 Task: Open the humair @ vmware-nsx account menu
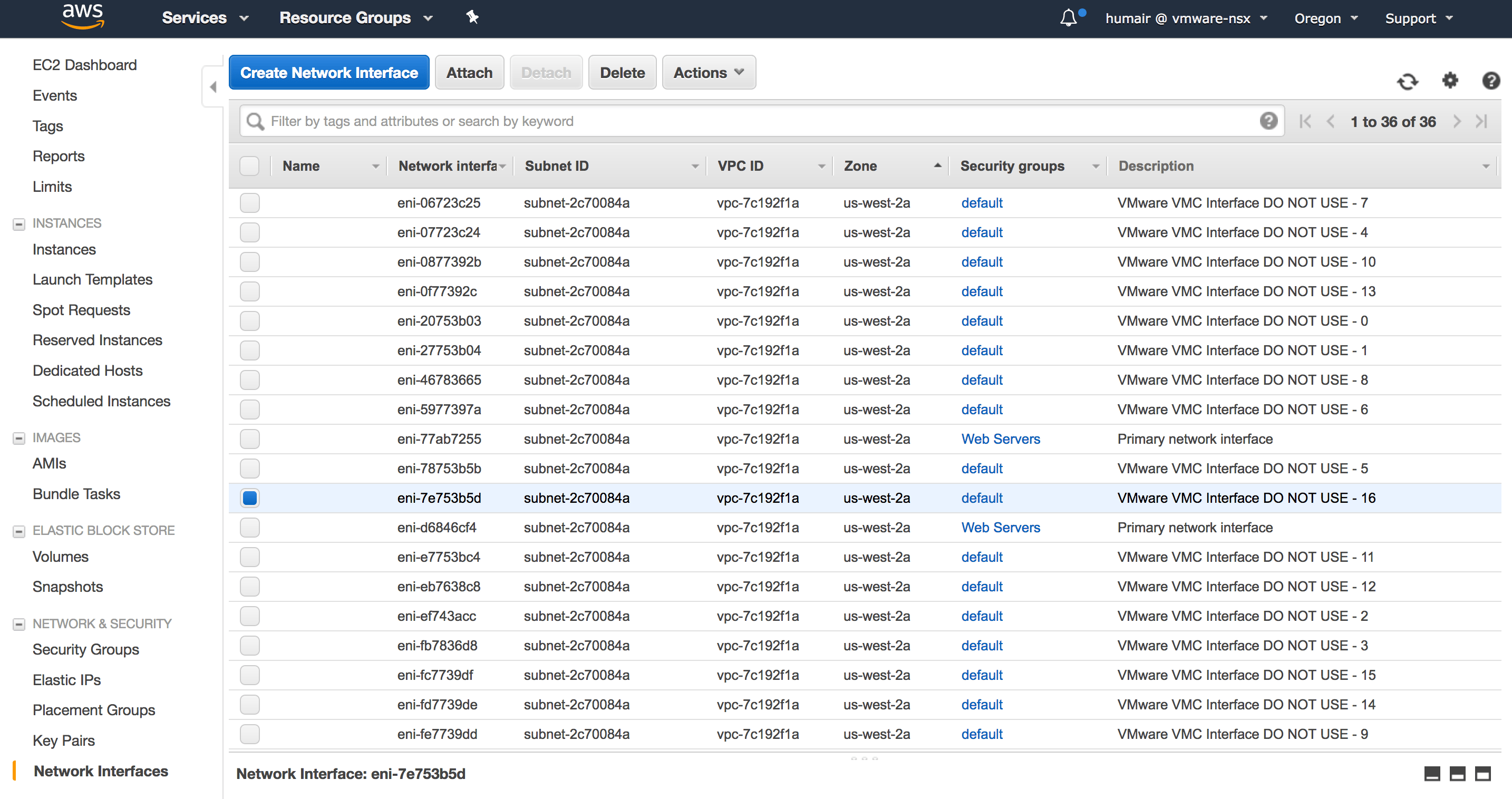[x=1186, y=18]
